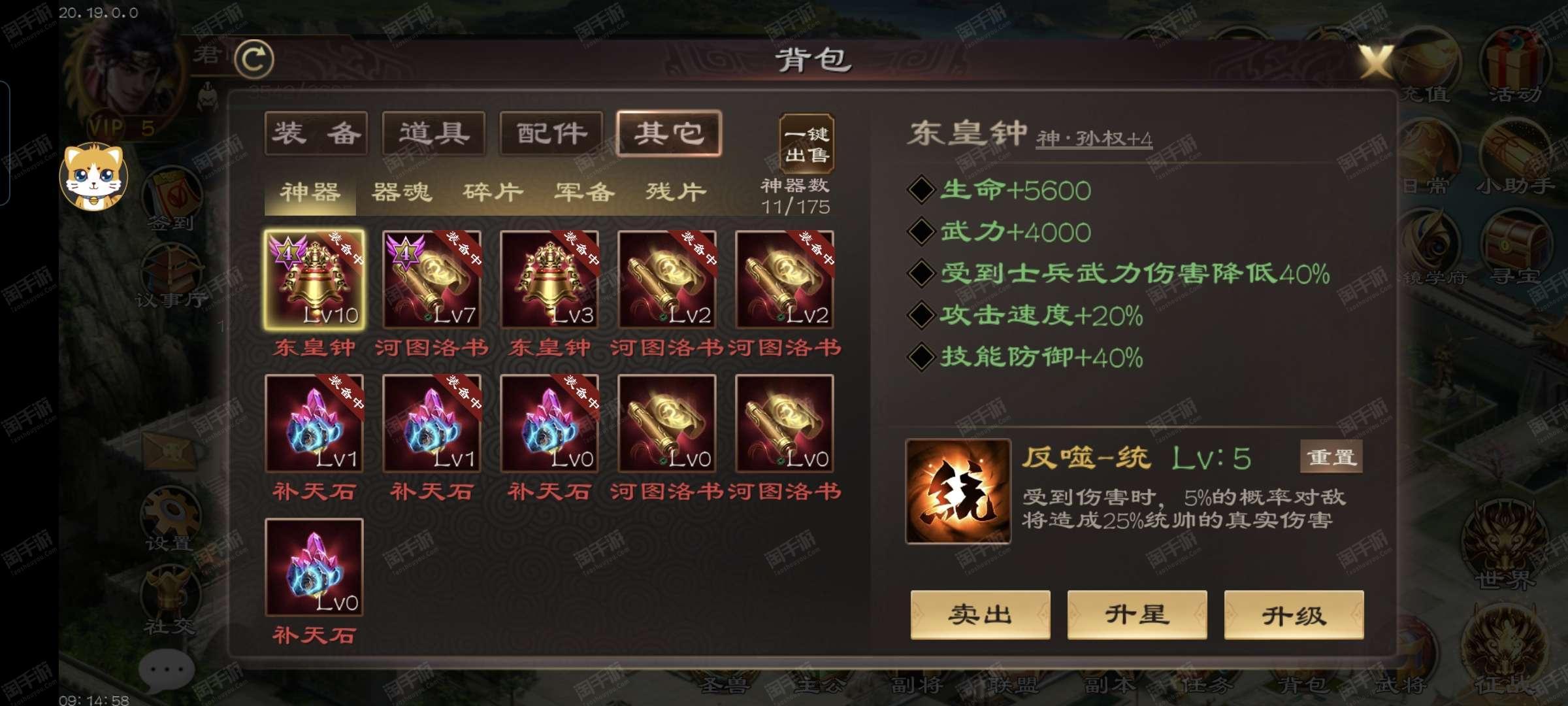Reset the skill with 重置 button
This screenshot has width=1568, height=706.
tap(1331, 457)
